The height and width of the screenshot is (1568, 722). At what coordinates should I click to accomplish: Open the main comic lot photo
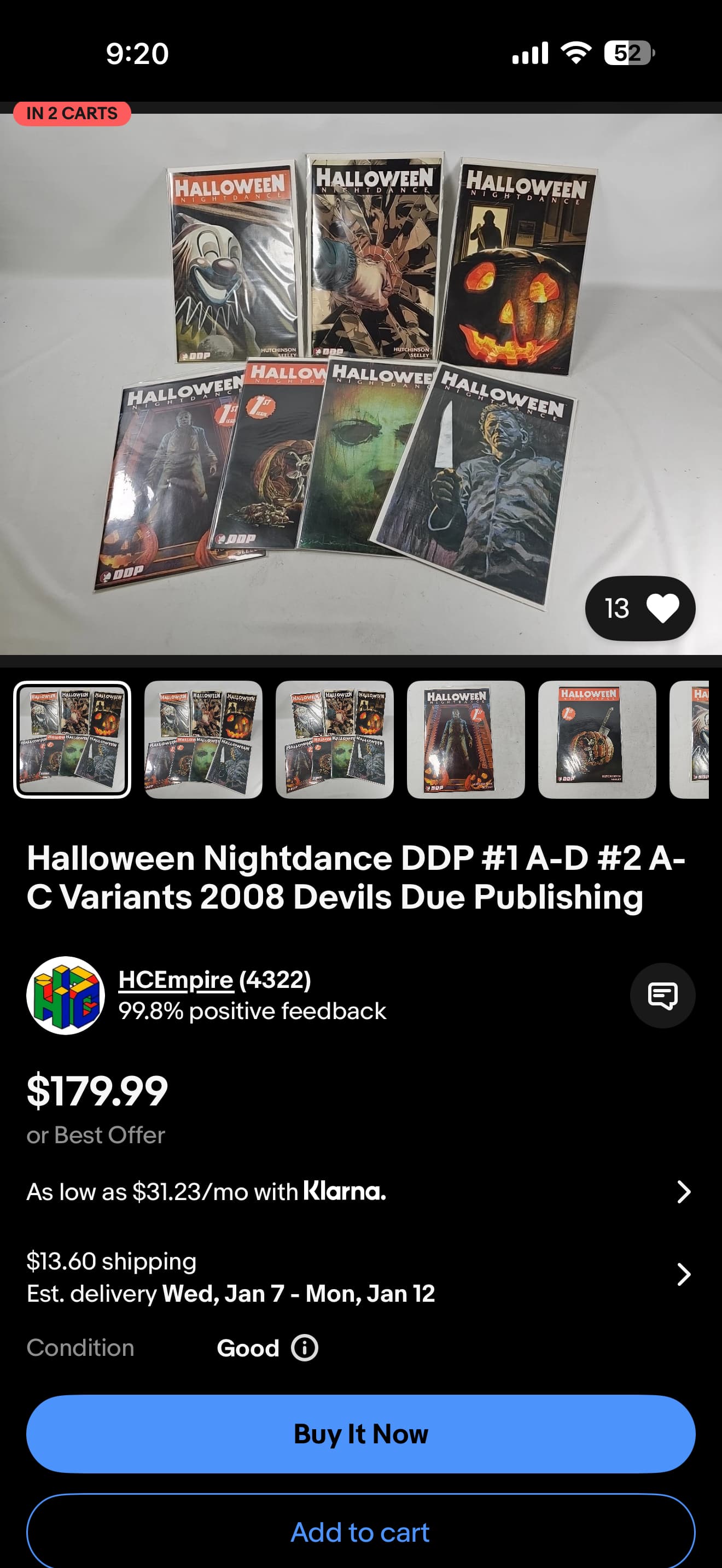tap(361, 384)
